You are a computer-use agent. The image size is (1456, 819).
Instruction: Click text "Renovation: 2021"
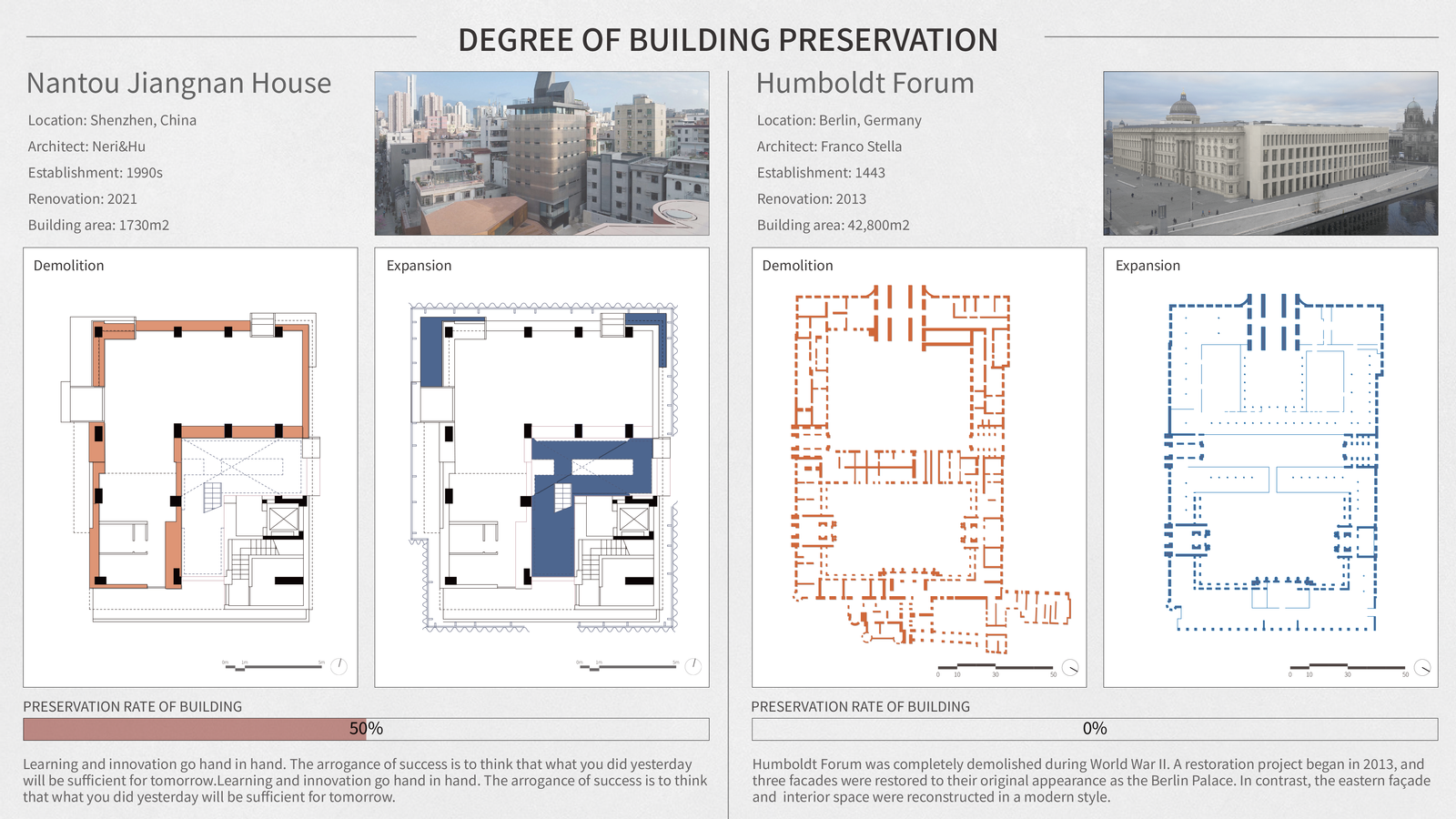tap(83, 199)
